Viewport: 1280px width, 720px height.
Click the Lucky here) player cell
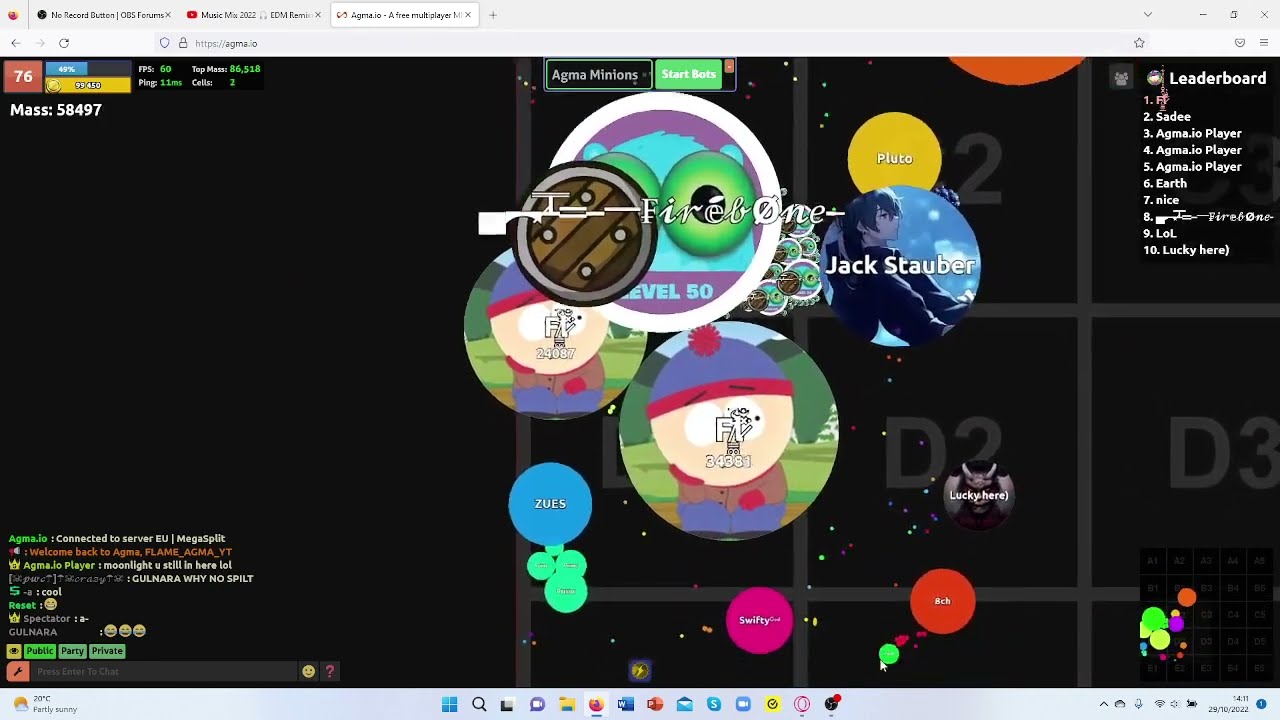(979, 495)
